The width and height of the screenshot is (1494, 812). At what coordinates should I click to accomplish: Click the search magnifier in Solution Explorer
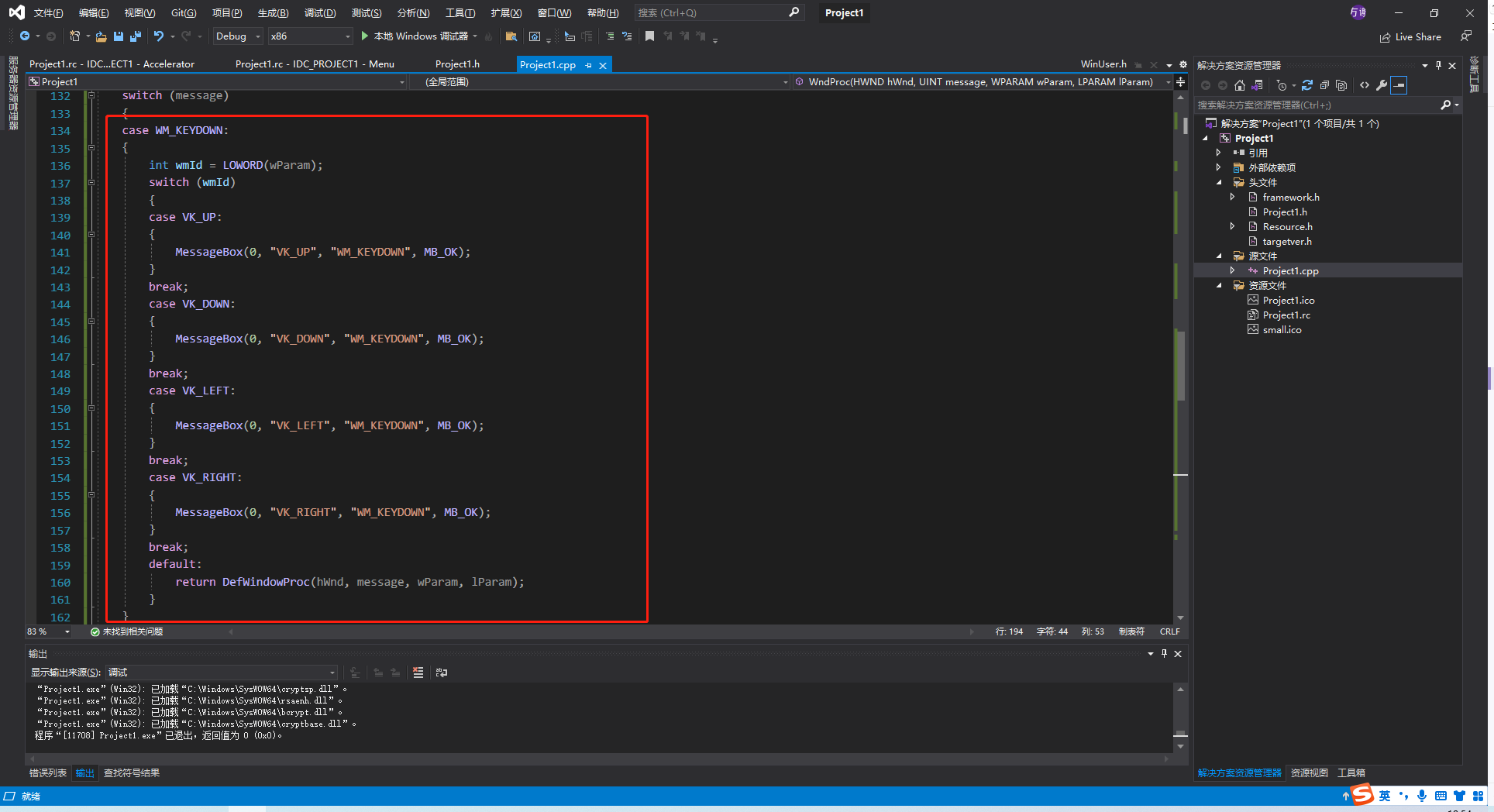pyautogui.click(x=1446, y=105)
